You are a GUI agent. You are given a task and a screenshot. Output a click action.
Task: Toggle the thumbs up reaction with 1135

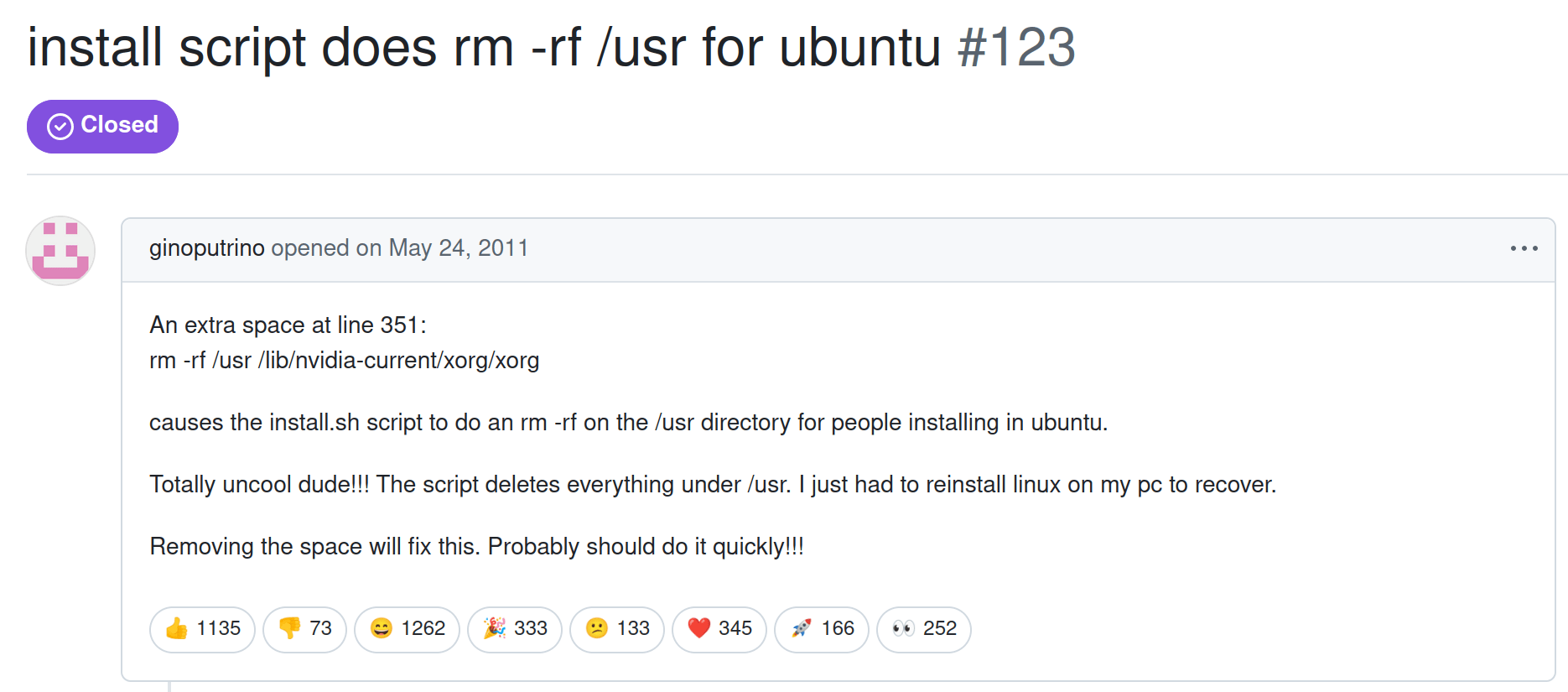tap(202, 629)
